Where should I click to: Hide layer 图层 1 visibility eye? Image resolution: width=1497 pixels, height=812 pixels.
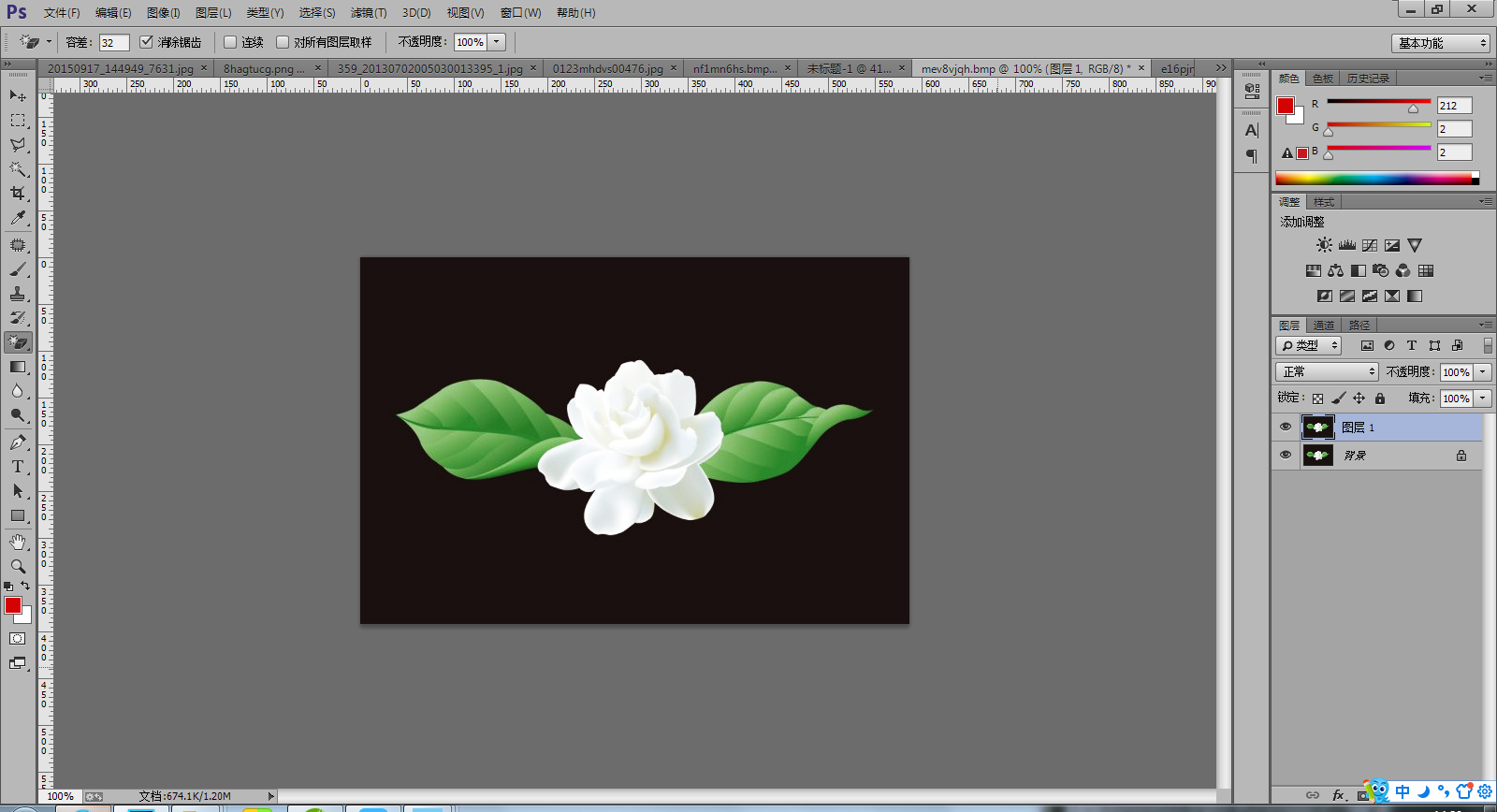pos(1286,428)
